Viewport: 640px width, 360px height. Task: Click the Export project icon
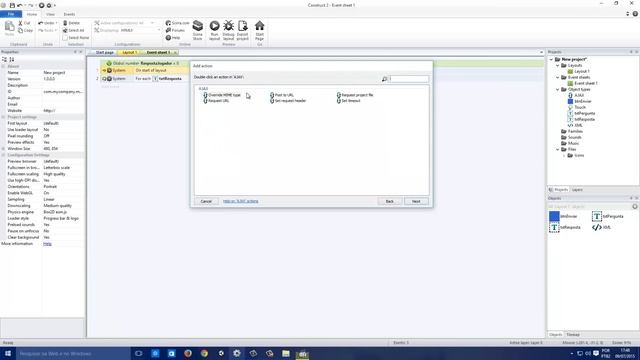click(242, 26)
